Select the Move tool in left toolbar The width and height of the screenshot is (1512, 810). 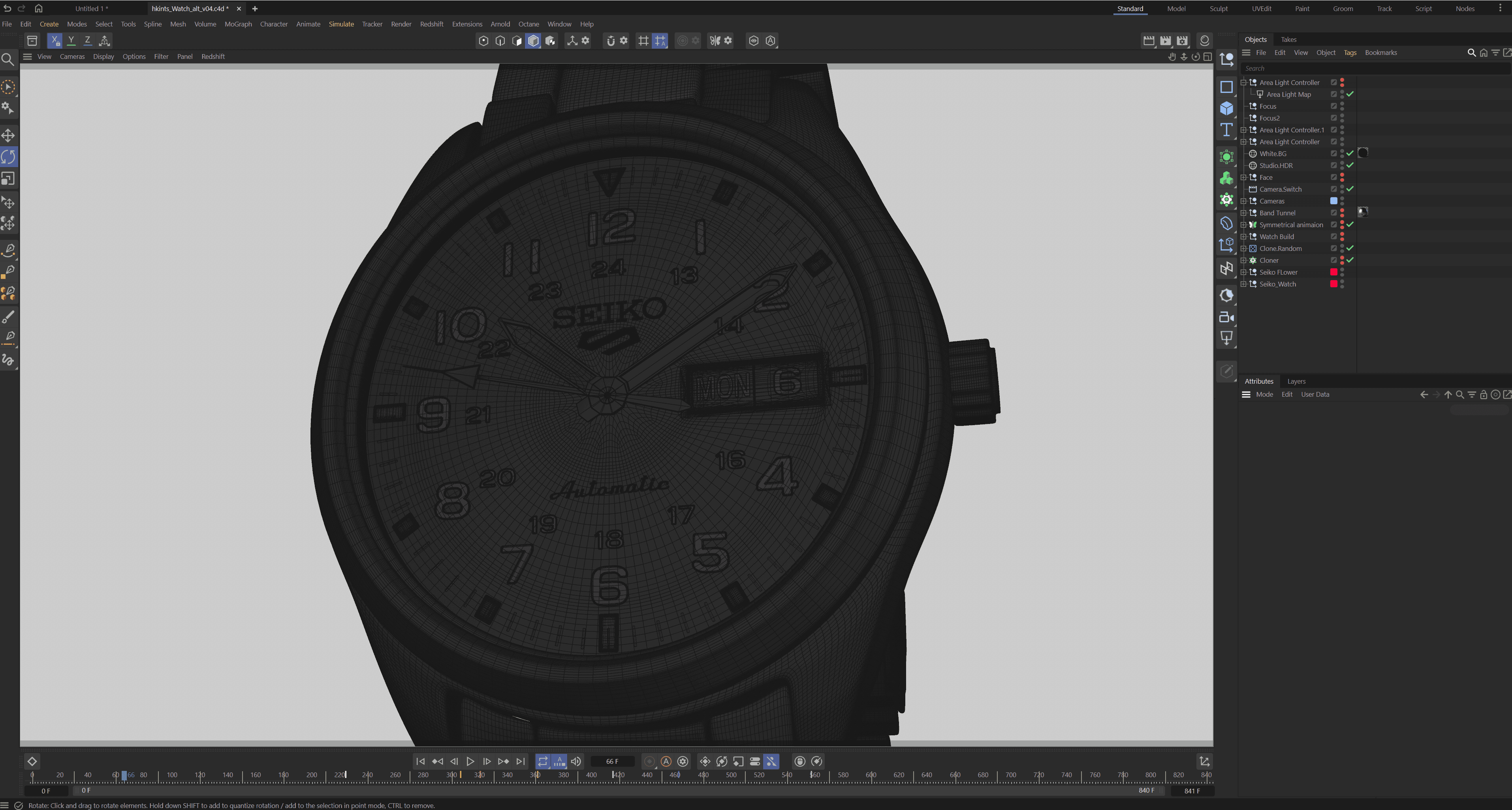pos(8,136)
